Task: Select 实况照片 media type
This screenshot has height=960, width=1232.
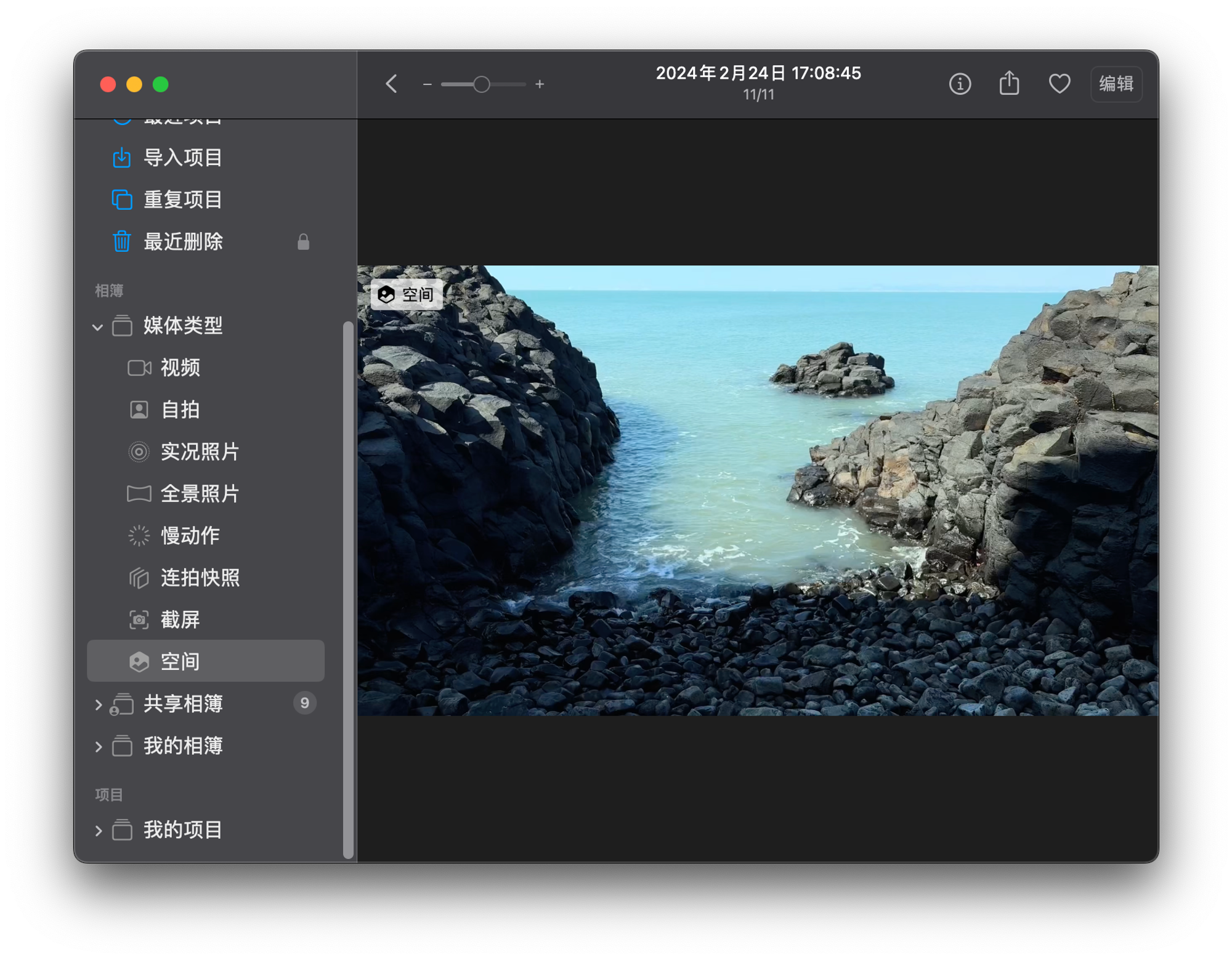Action: point(206,451)
